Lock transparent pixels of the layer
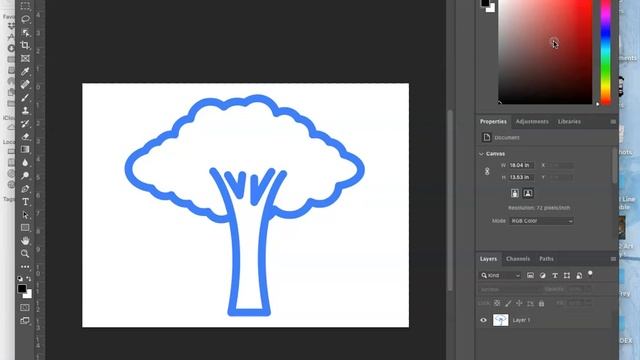The image size is (640, 360). point(497,303)
